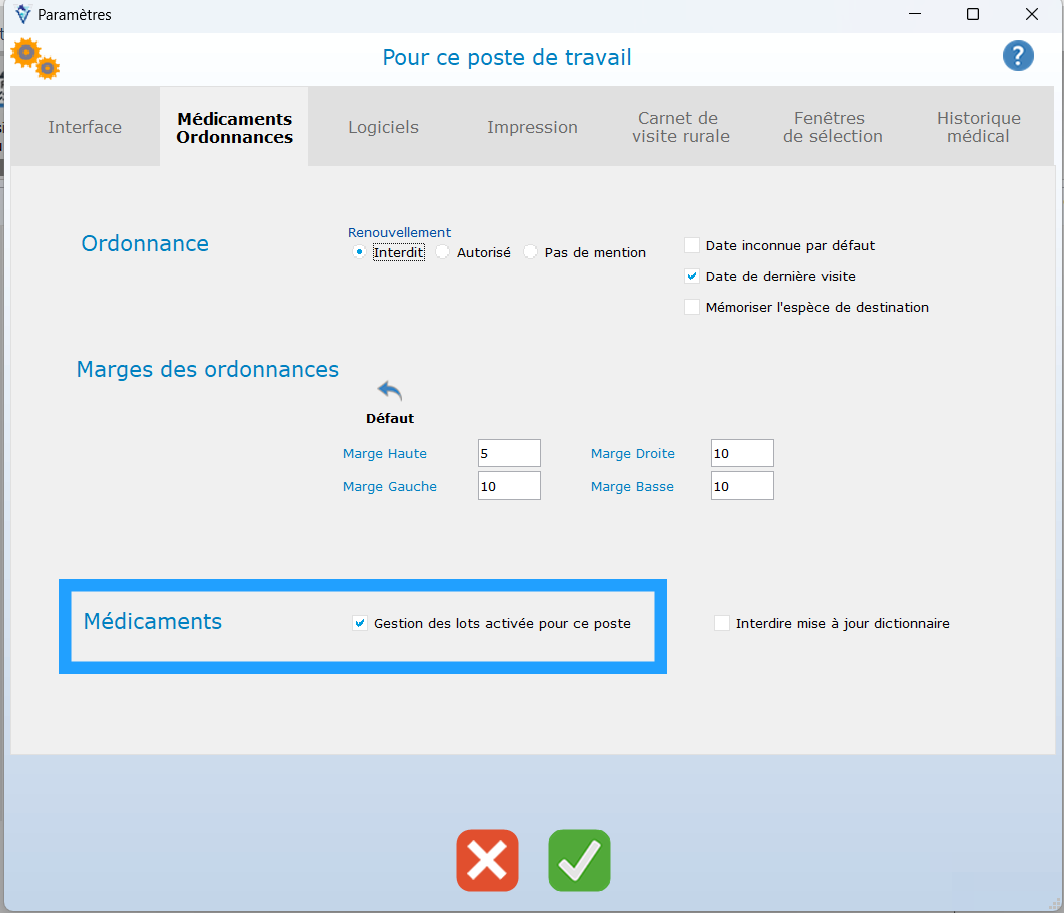Viewport: 1064px width, 913px height.
Task: Click the Marge Gauche label
Action: [390, 487]
